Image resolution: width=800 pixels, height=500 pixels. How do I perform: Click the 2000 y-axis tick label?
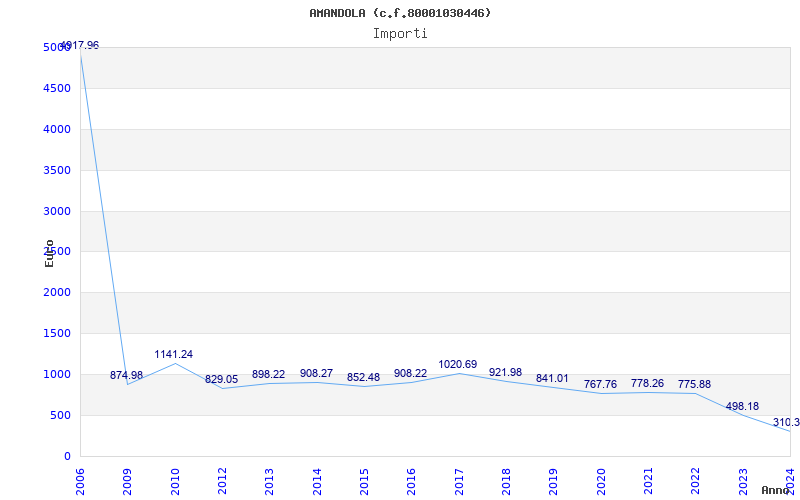tap(57, 293)
